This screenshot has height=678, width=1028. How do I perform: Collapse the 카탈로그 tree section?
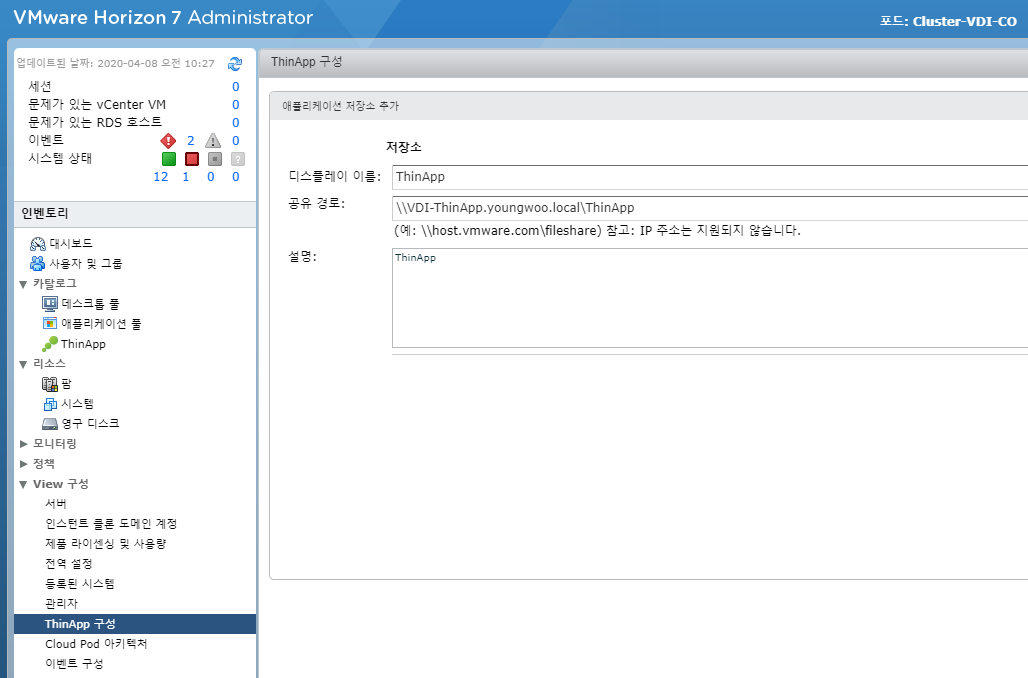tap(23, 284)
